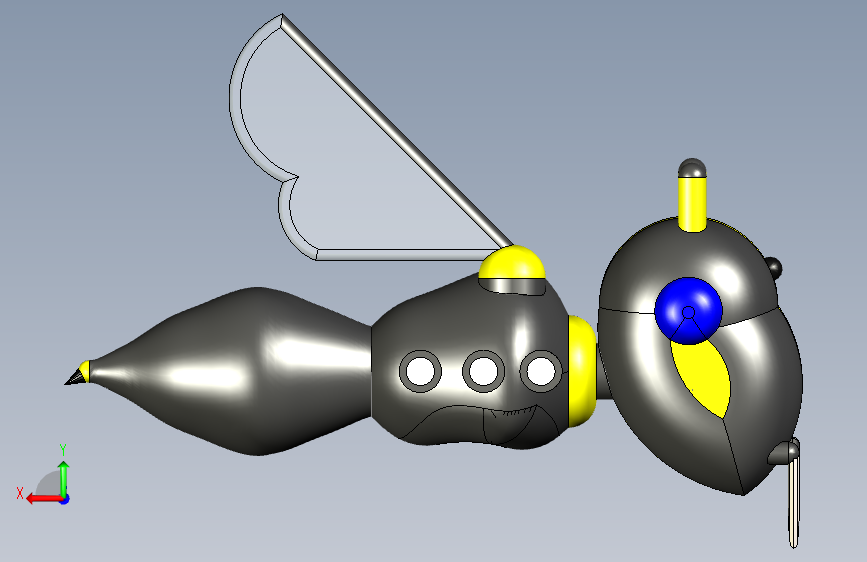The width and height of the screenshot is (867, 562).
Task: Pick the black stinger tip at the tail
Action: coord(76,378)
